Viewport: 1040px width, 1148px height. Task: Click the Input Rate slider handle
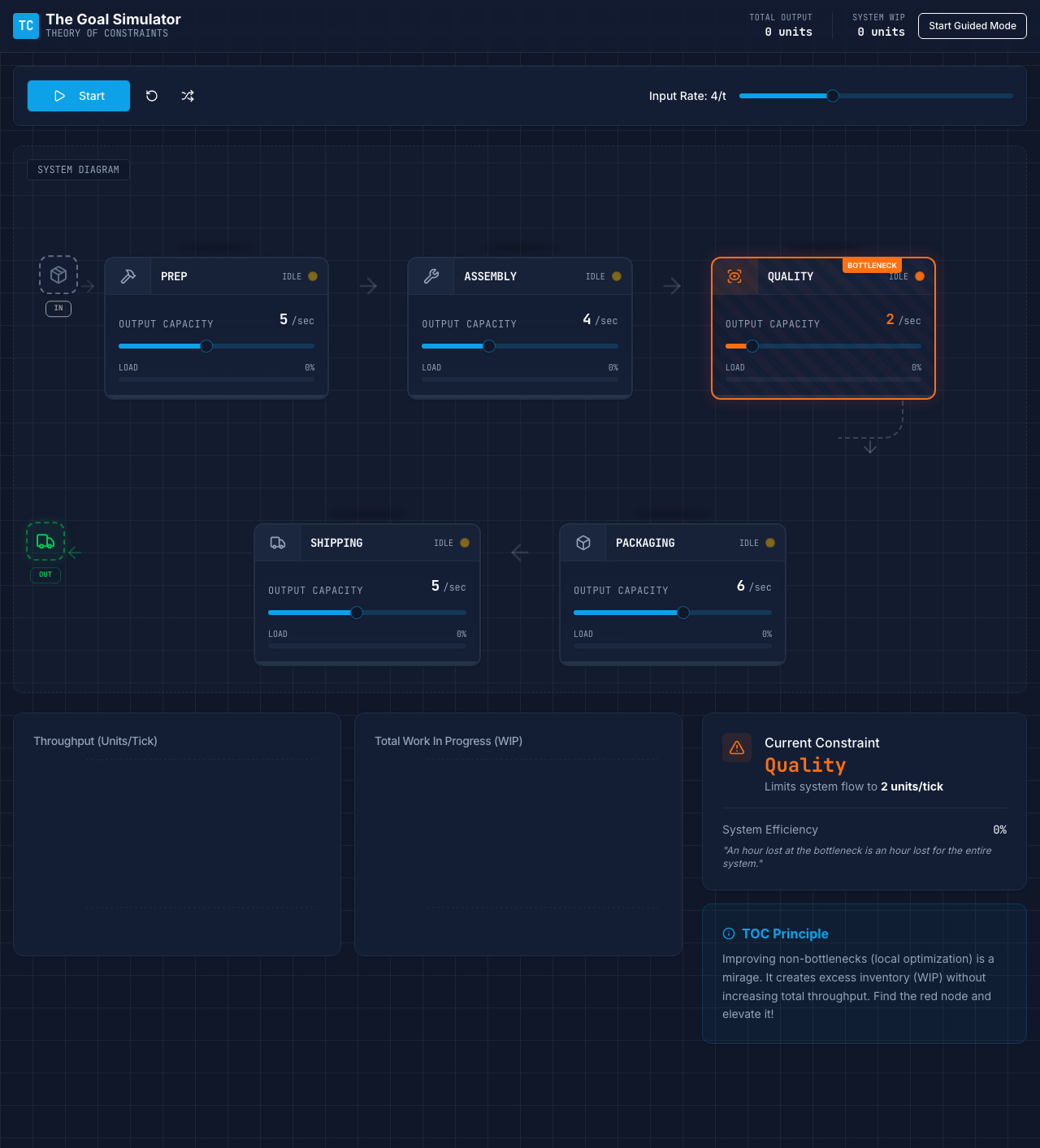click(833, 96)
